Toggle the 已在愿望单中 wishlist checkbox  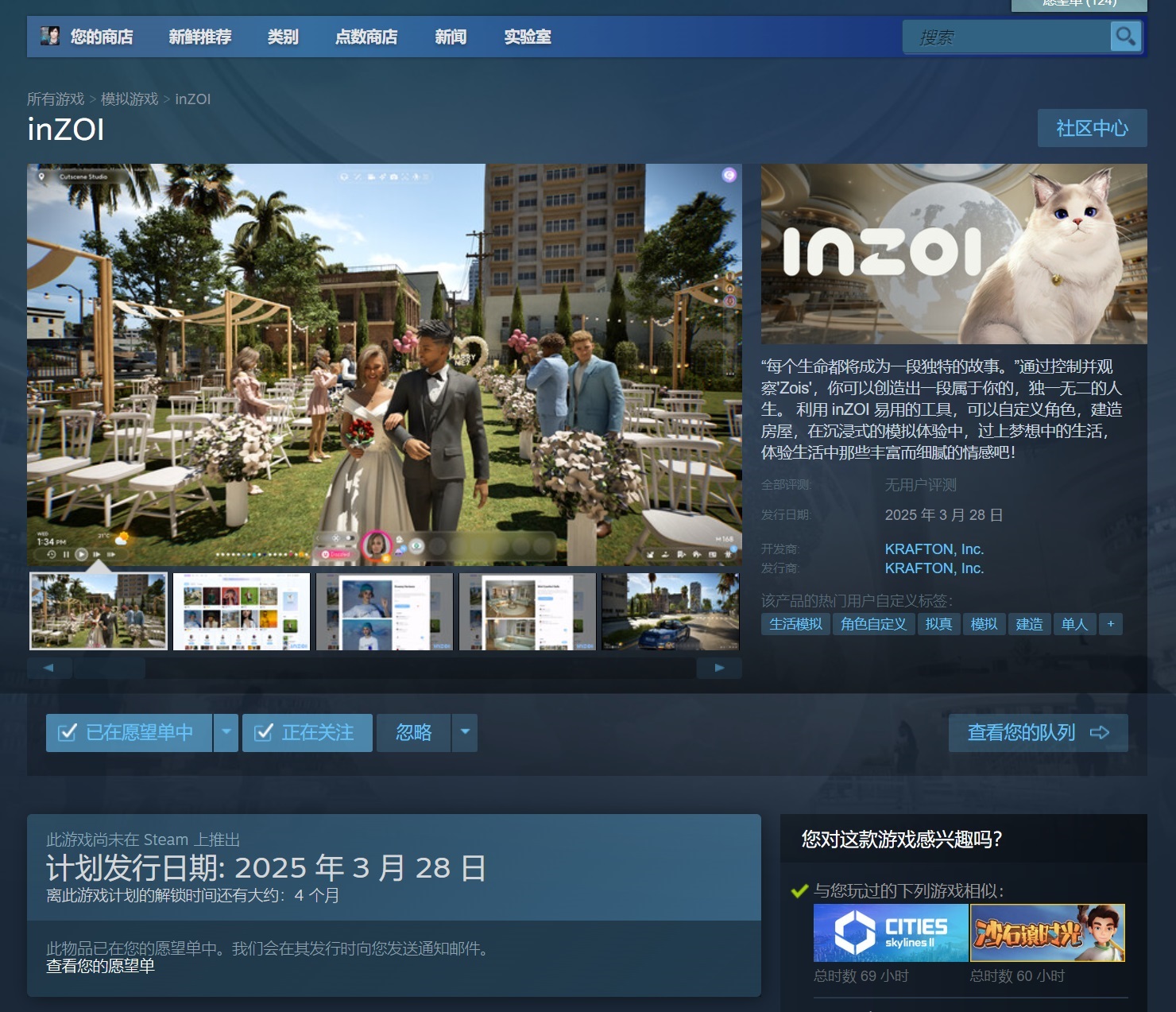pyautogui.click(x=68, y=732)
